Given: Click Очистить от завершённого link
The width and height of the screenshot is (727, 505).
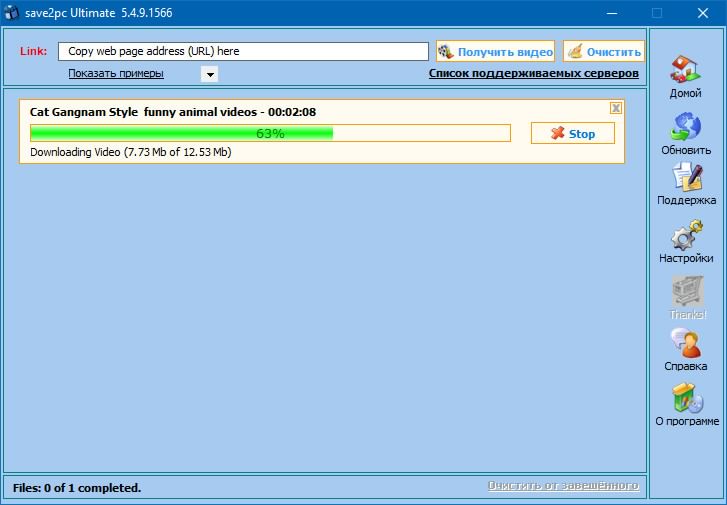Looking at the screenshot, I should (x=563, y=486).
